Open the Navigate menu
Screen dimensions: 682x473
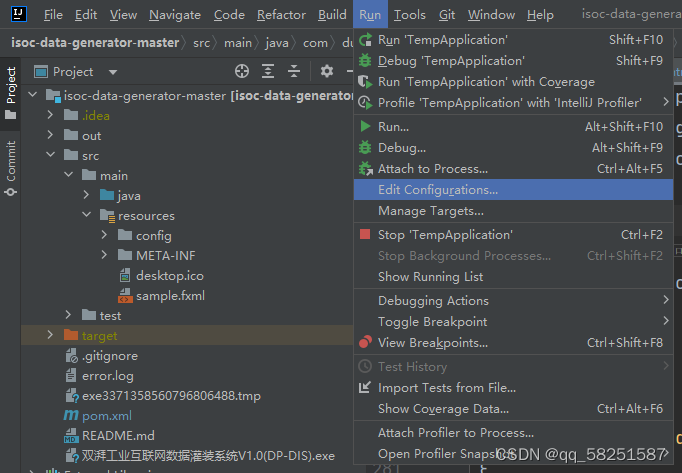point(175,15)
